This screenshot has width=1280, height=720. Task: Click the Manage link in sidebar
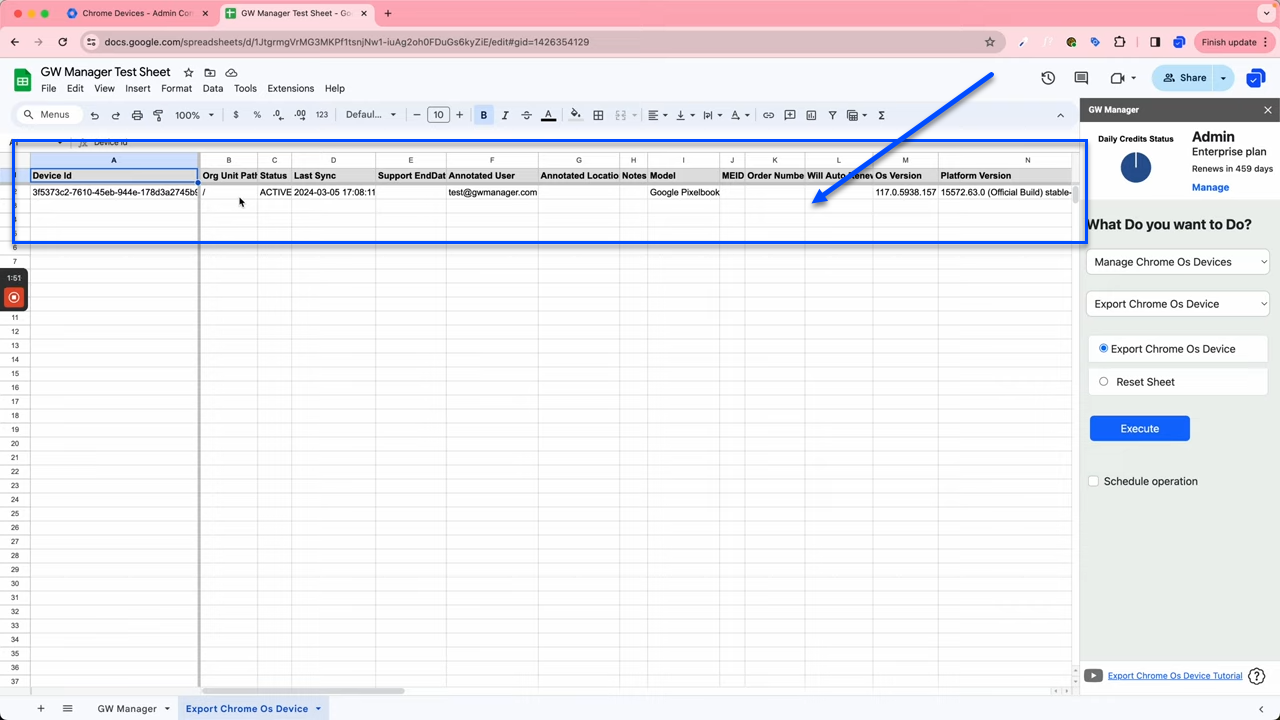(x=1210, y=187)
